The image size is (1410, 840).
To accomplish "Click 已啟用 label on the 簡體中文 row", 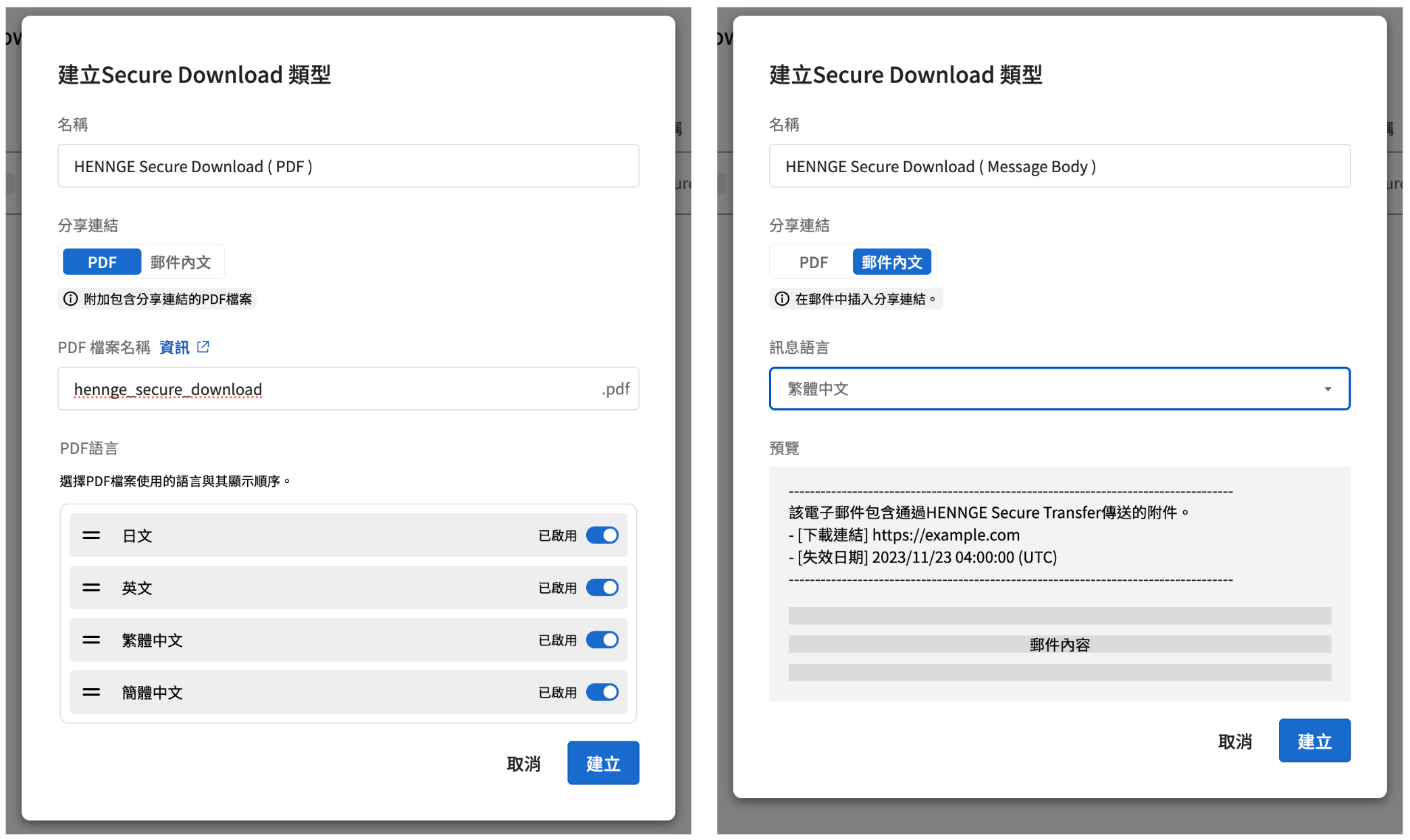I will point(558,692).
